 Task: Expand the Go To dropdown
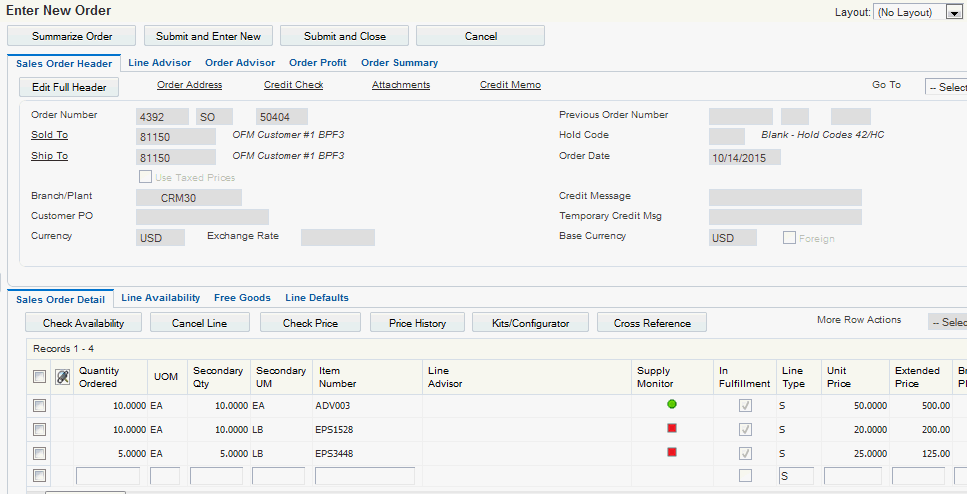click(945, 87)
